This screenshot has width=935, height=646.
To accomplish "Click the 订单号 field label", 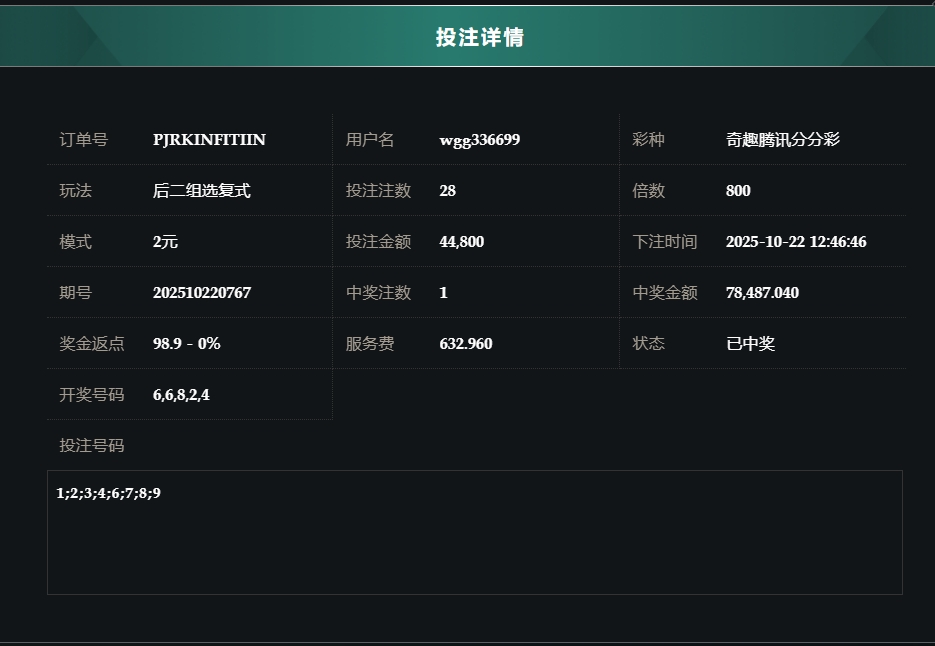I will pyautogui.click(x=84, y=140).
